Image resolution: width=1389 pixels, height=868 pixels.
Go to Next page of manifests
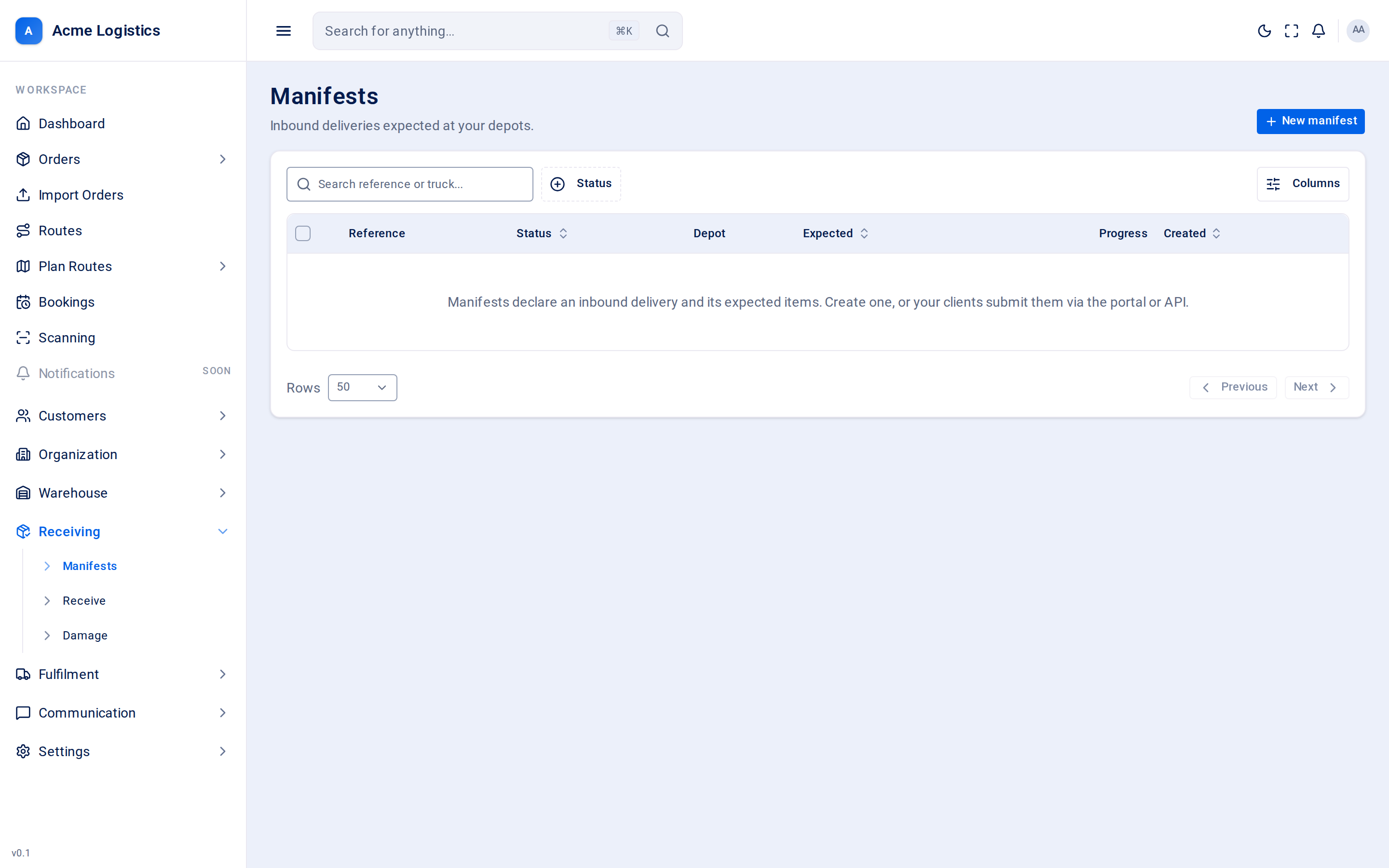point(1317,388)
